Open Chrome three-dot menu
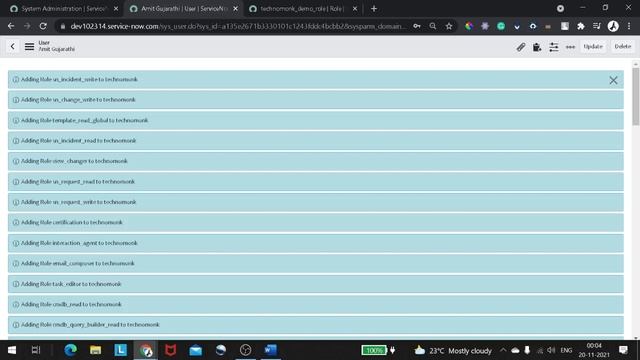The image size is (640, 360). point(629,26)
